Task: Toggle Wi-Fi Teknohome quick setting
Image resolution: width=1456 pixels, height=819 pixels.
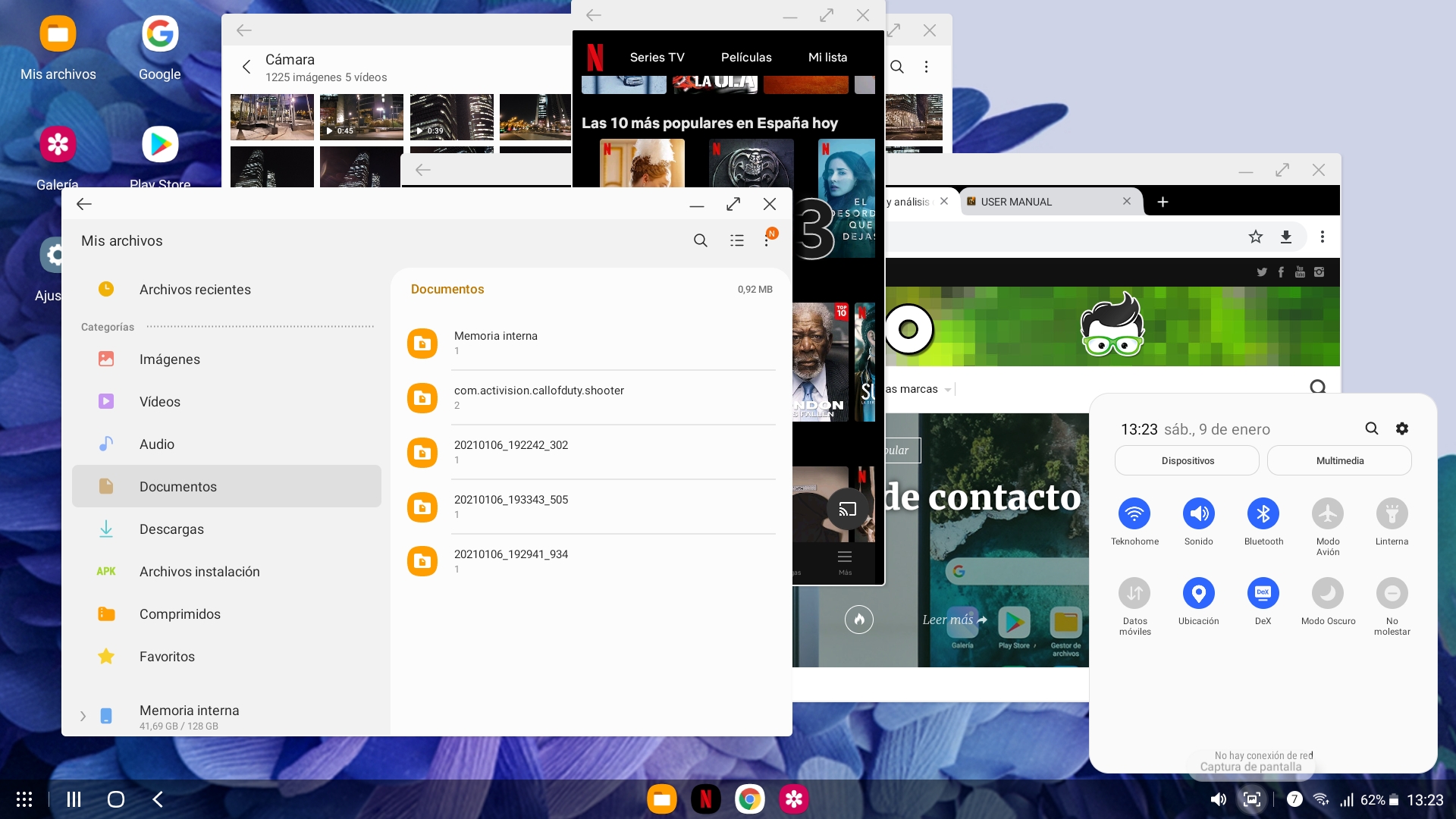Action: pyautogui.click(x=1134, y=514)
